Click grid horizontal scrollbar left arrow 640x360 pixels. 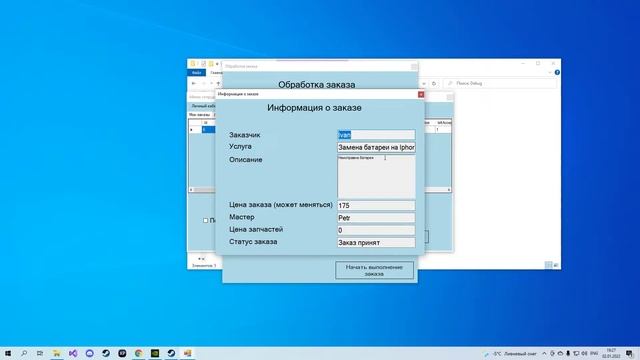click(x=191, y=190)
